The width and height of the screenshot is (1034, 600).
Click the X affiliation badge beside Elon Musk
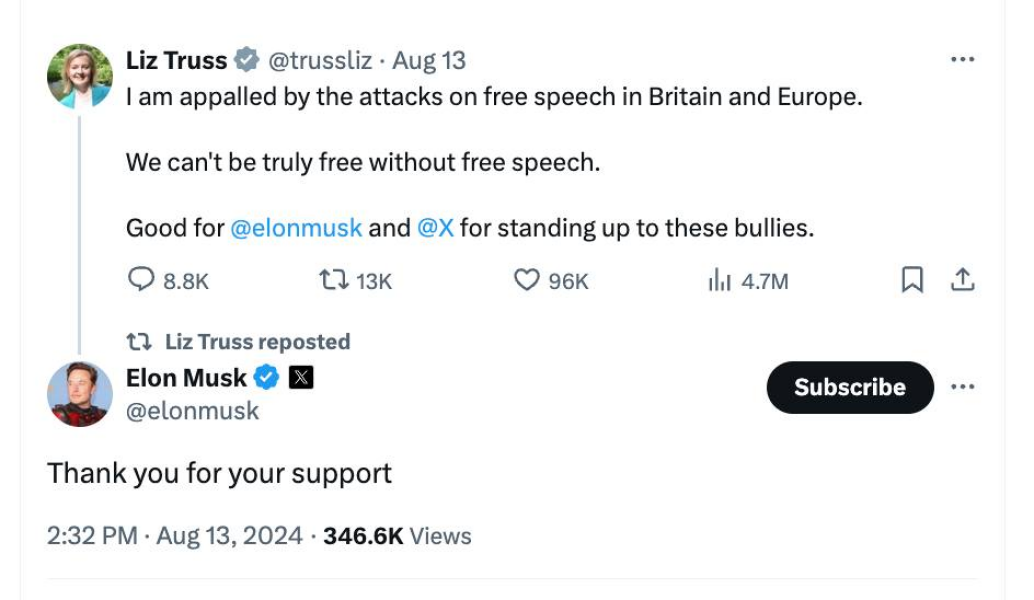click(301, 378)
